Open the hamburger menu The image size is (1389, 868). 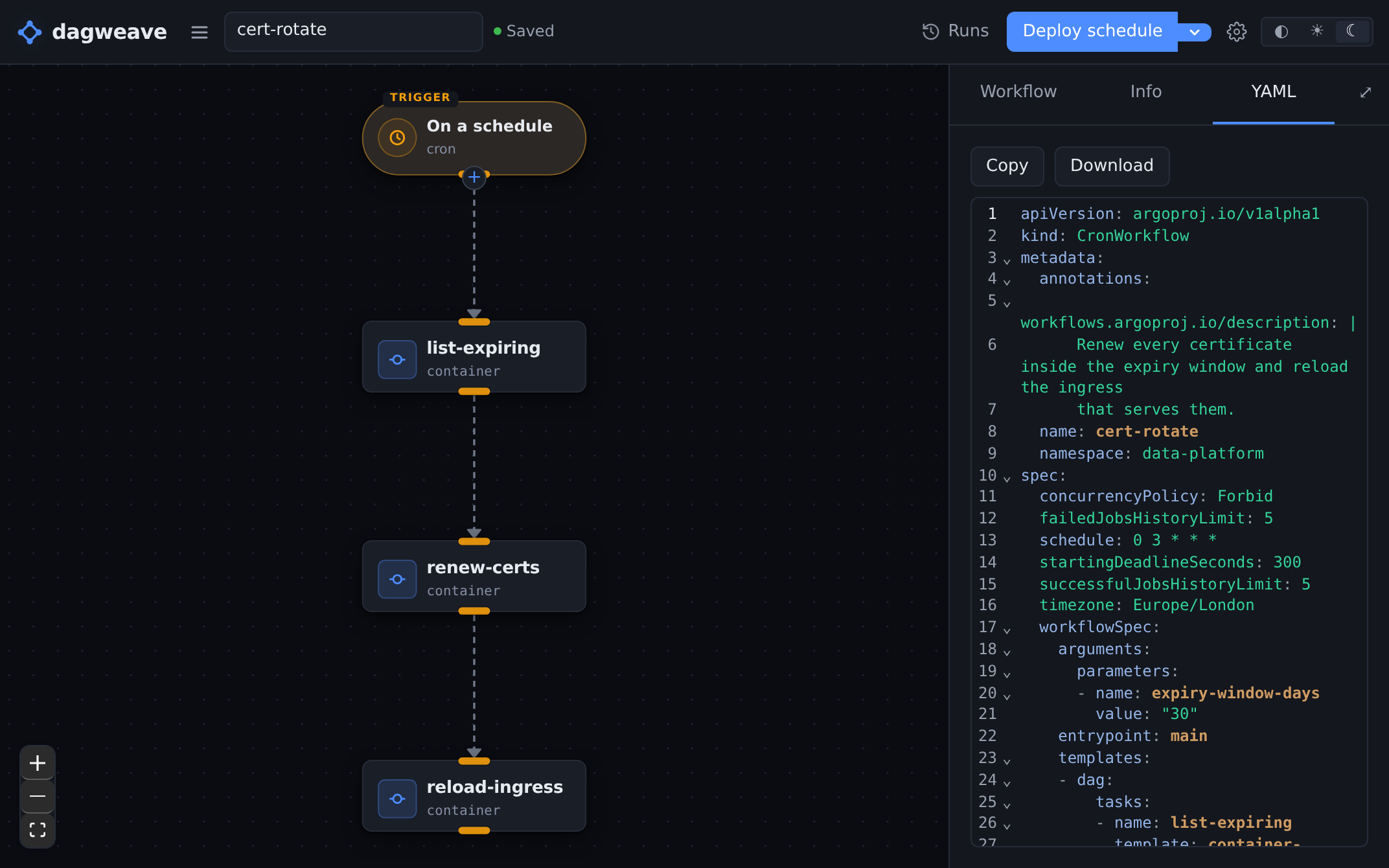pos(200,32)
